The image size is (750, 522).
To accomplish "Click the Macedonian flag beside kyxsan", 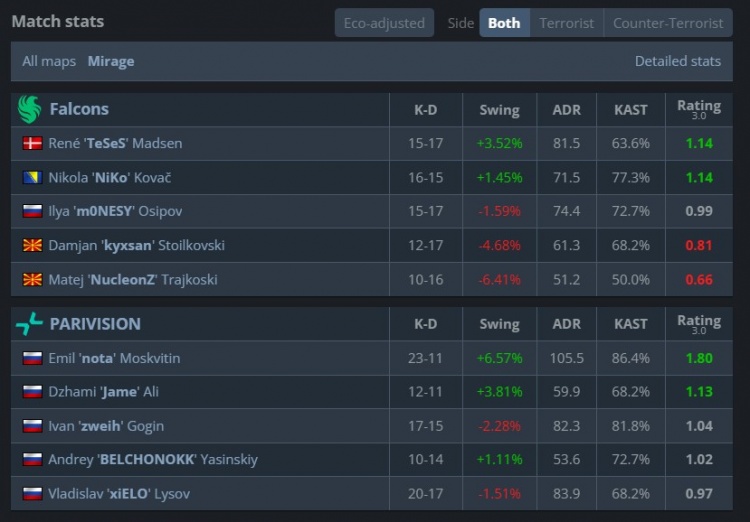I will 32,245.
